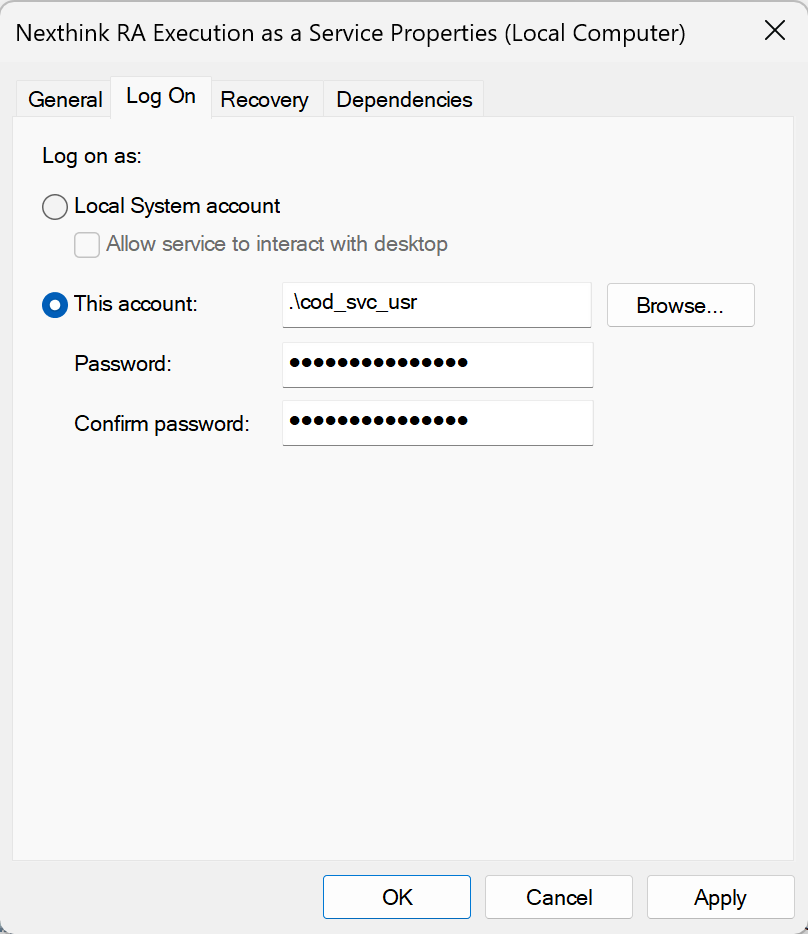Image resolution: width=808 pixels, height=934 pixels.
Task: Click the Cancel button
Action: pos(559,897)
